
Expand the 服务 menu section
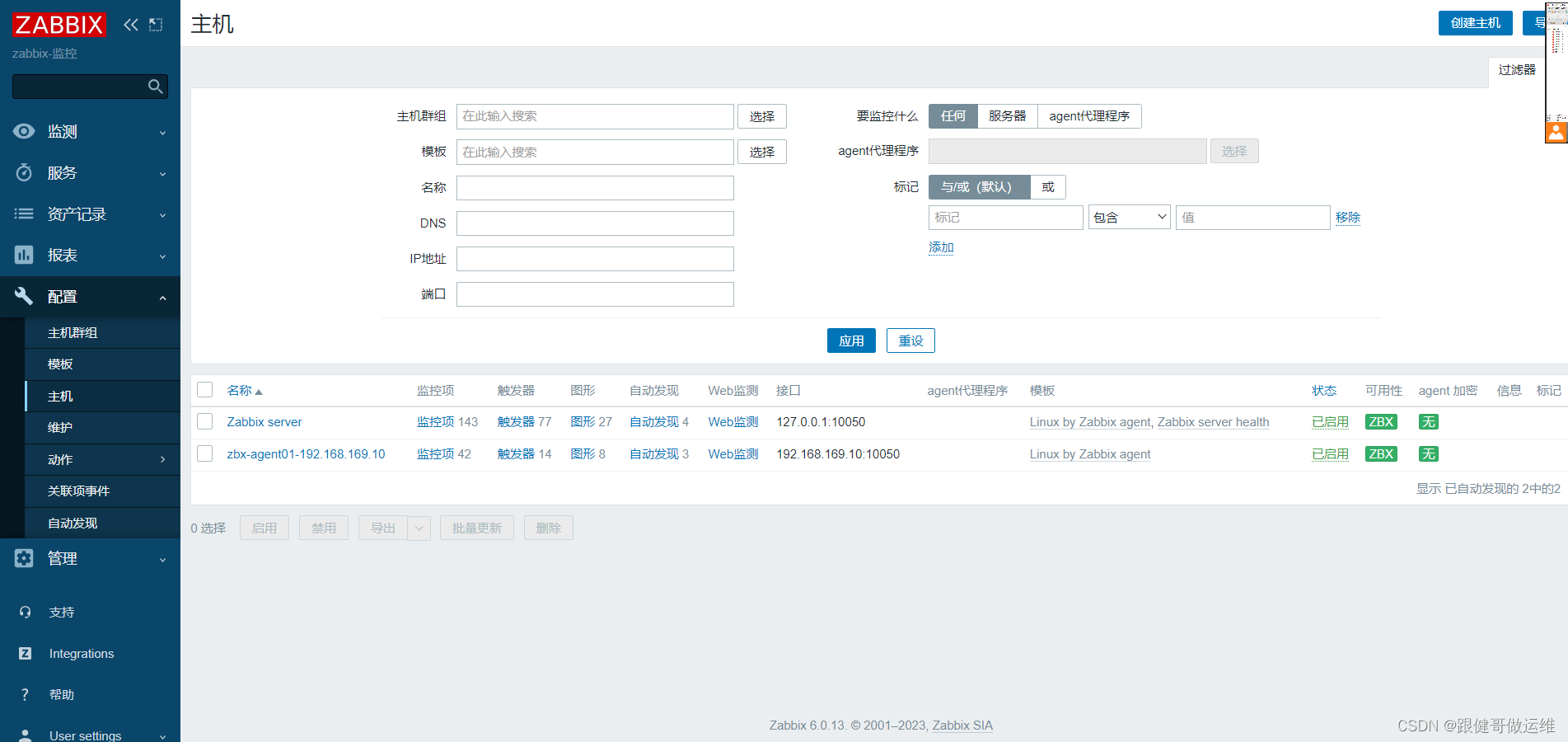click(x=162, y=174)
